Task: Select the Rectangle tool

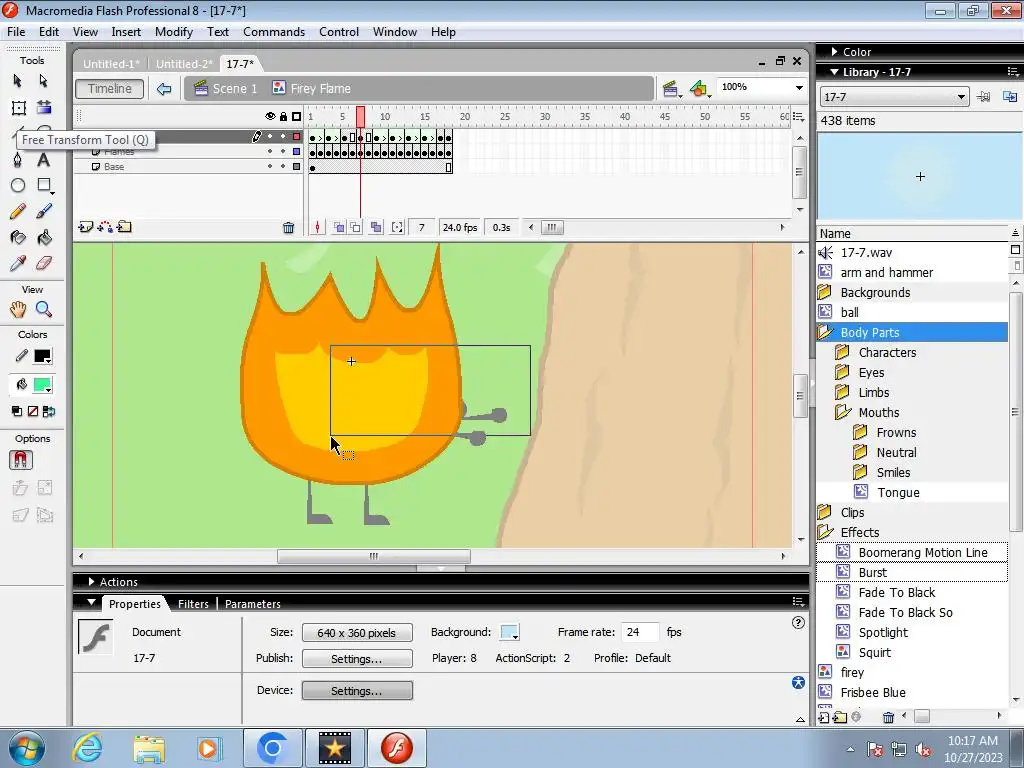Action: click(x=44, y=185)
